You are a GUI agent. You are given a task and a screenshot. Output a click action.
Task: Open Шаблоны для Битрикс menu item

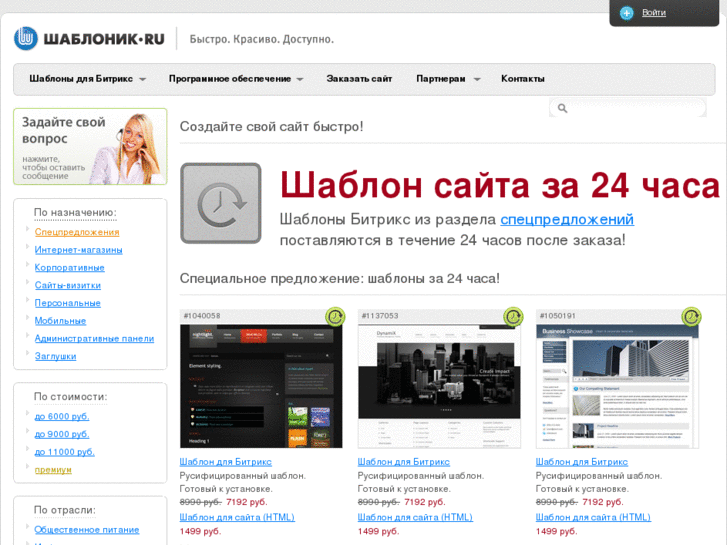point(81,79)
